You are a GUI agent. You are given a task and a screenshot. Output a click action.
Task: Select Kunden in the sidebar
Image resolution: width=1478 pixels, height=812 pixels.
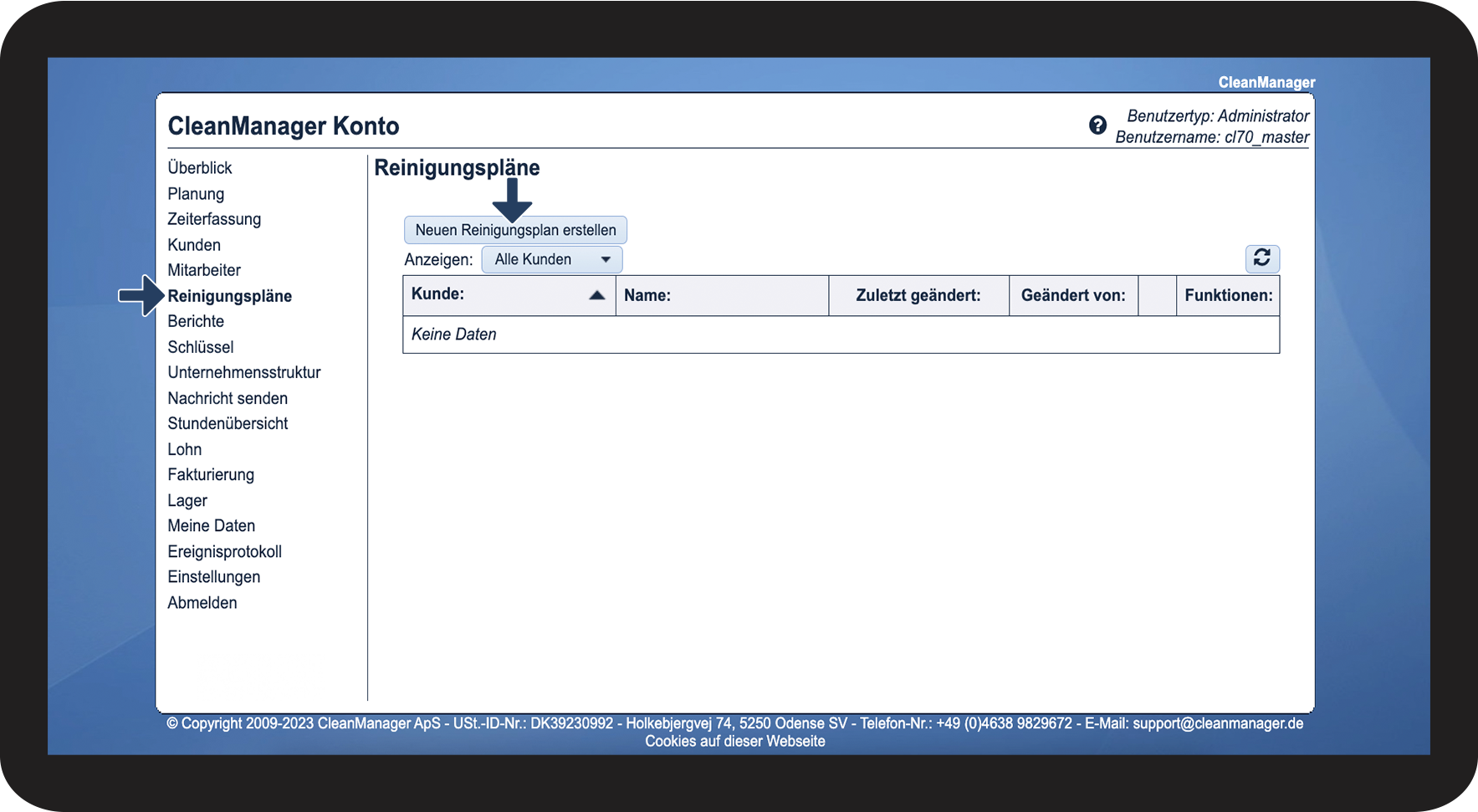point(194,245)
